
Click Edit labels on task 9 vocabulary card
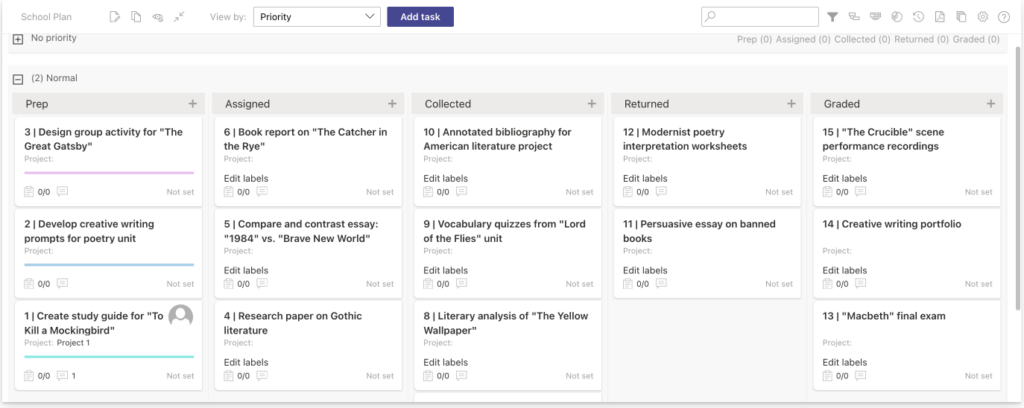pos(445,270)
